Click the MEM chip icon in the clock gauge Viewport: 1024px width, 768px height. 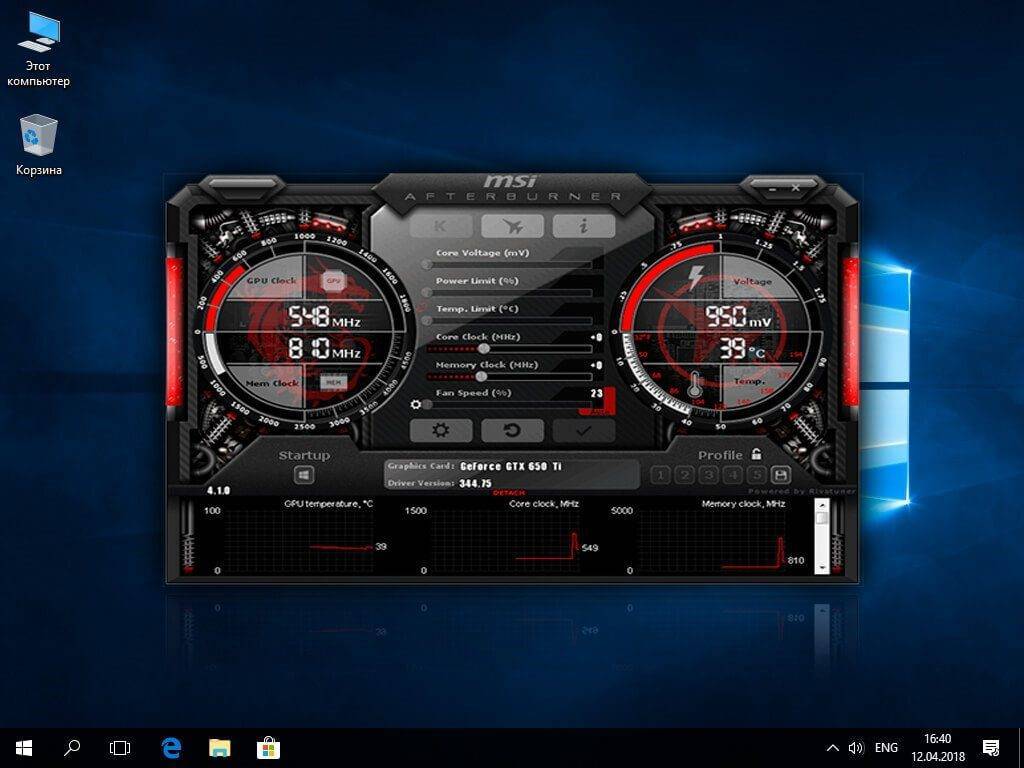[x=330, y=383]
